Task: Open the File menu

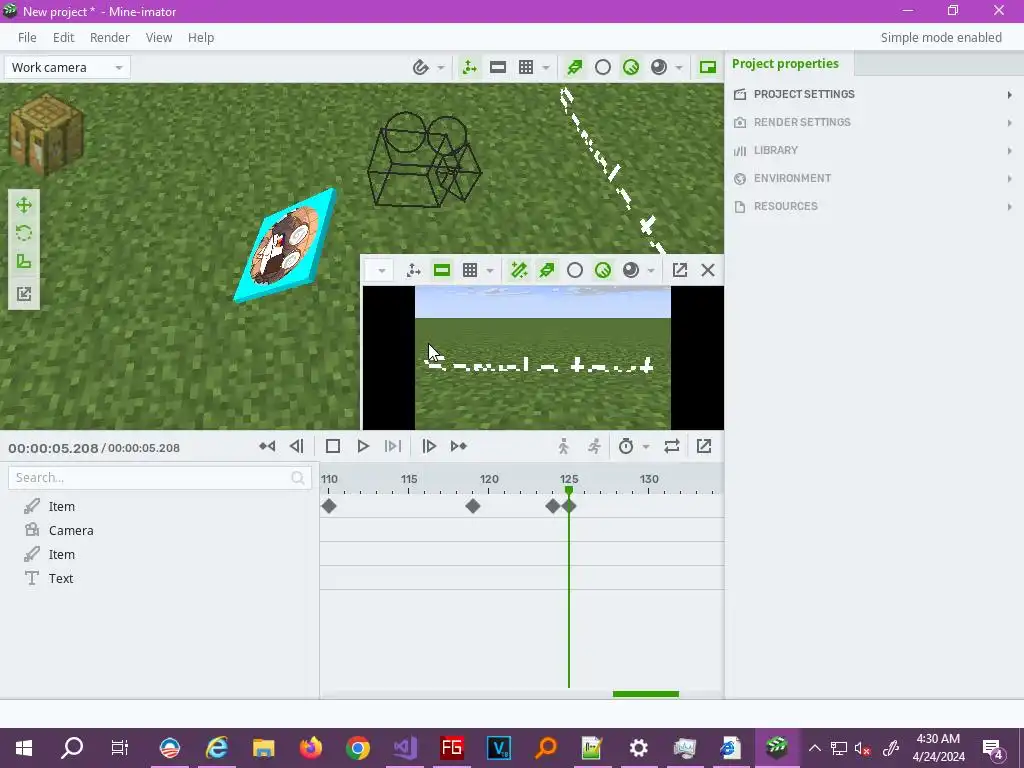Action: click(x=27, y=37)
